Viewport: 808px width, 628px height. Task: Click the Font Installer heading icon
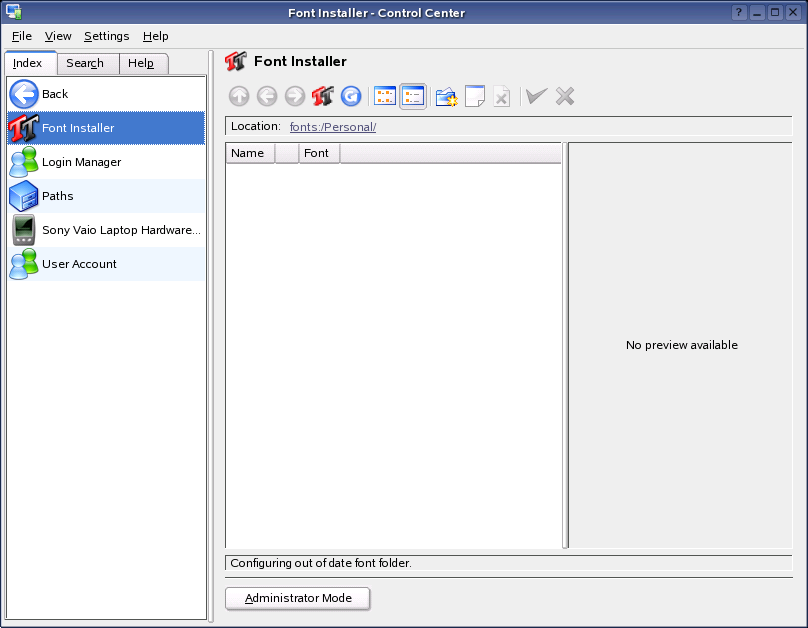(236, 61)
